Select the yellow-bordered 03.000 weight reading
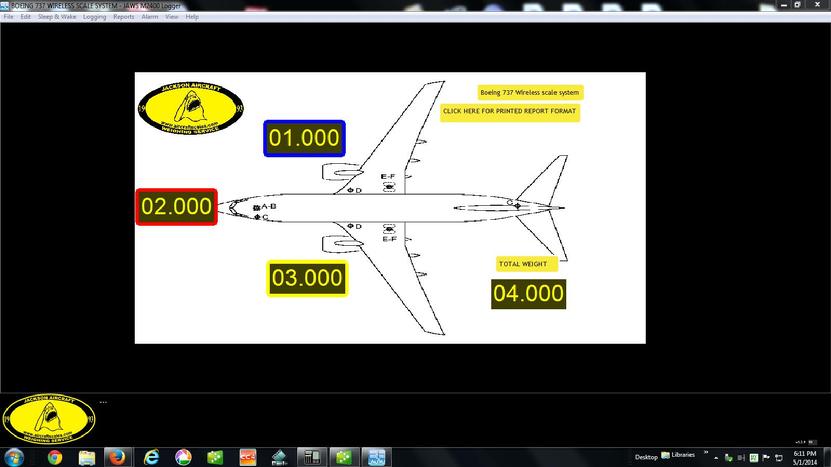 [307, 278]
